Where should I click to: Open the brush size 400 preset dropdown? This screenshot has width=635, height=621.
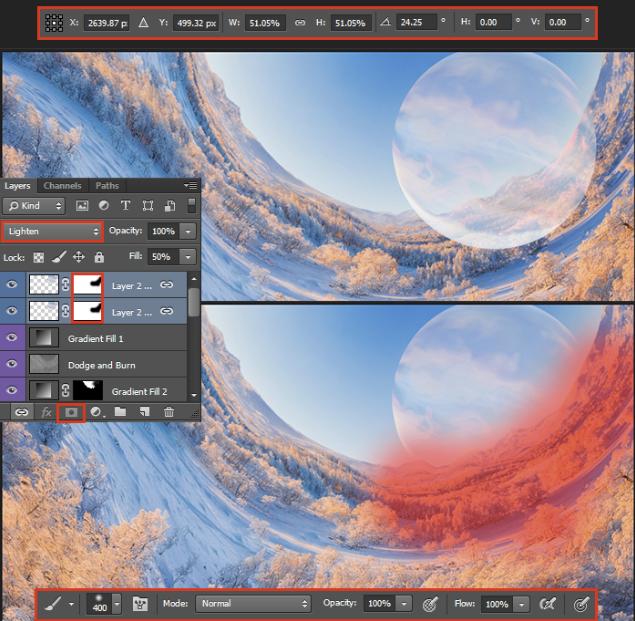(x=116, y=604)
